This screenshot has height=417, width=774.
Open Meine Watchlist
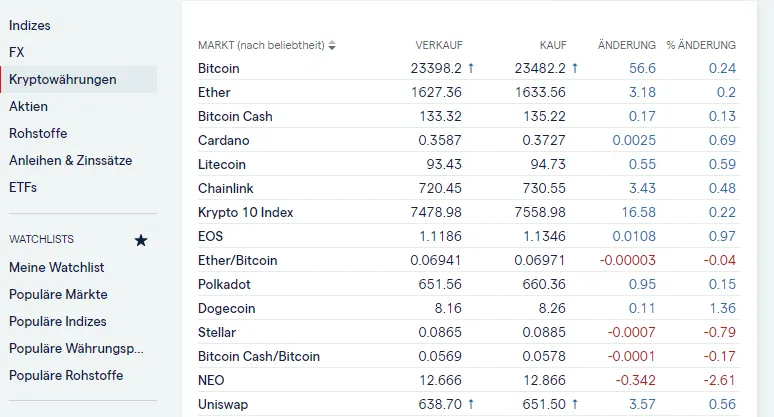point(56,268)
